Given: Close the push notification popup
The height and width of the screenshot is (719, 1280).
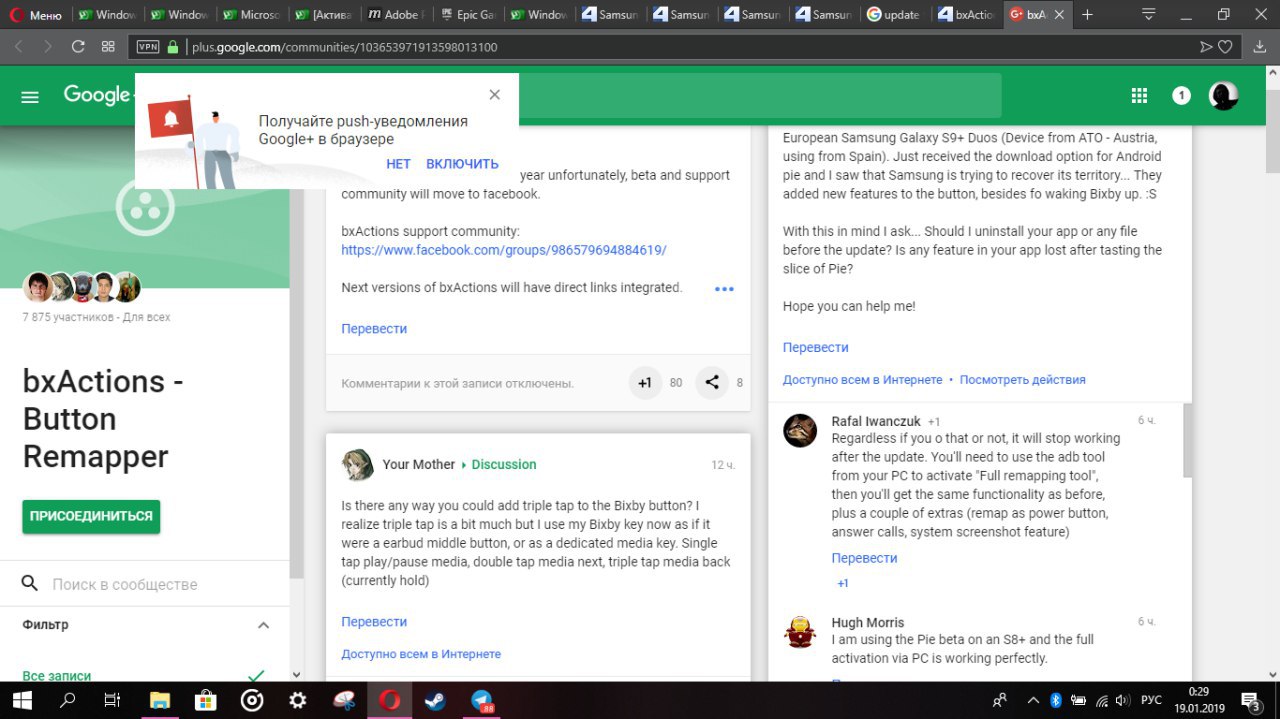Looking at the screenshot, I should (494, 94).
